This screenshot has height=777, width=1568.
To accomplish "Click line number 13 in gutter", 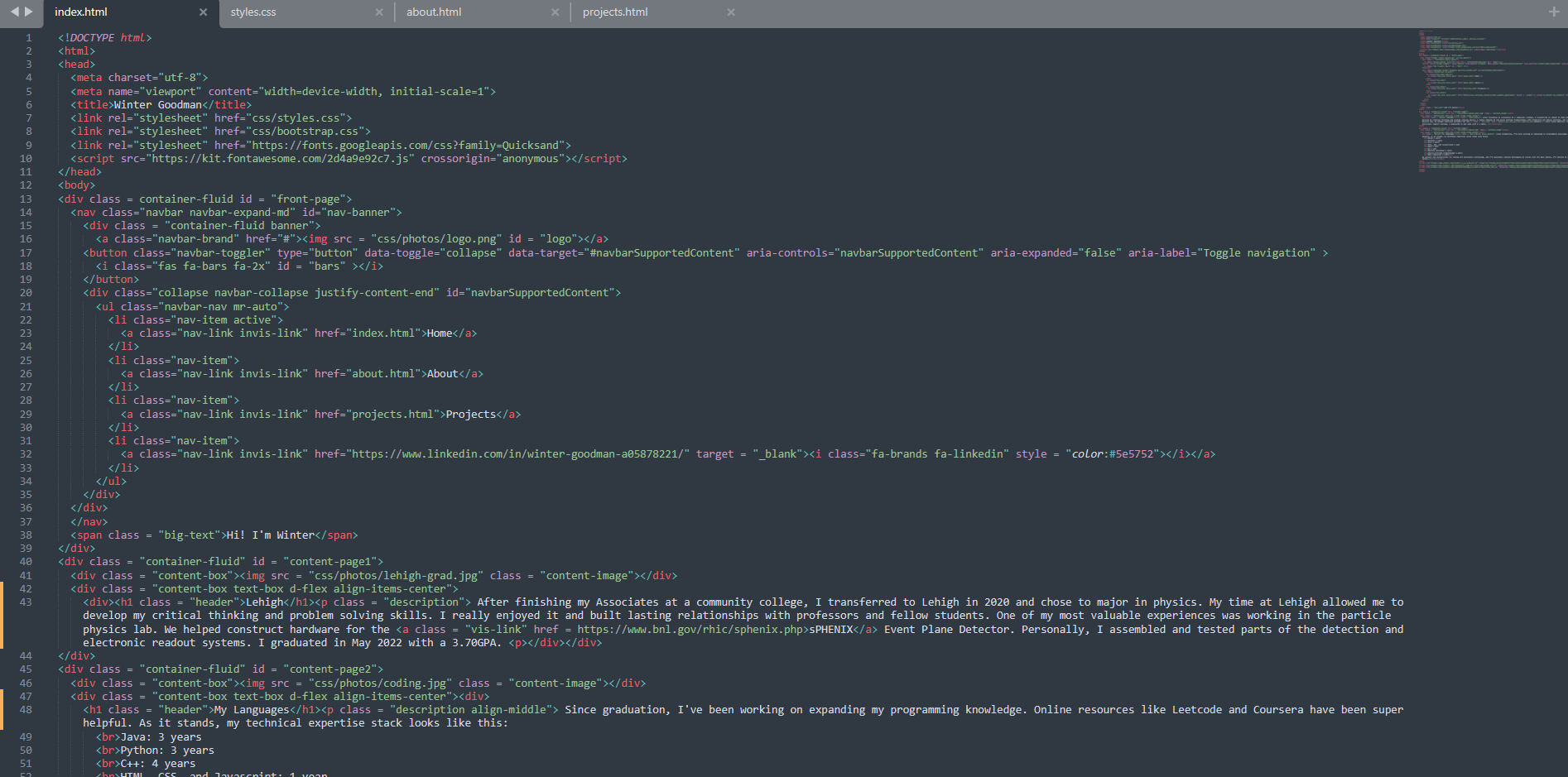I will pos(26,199).
